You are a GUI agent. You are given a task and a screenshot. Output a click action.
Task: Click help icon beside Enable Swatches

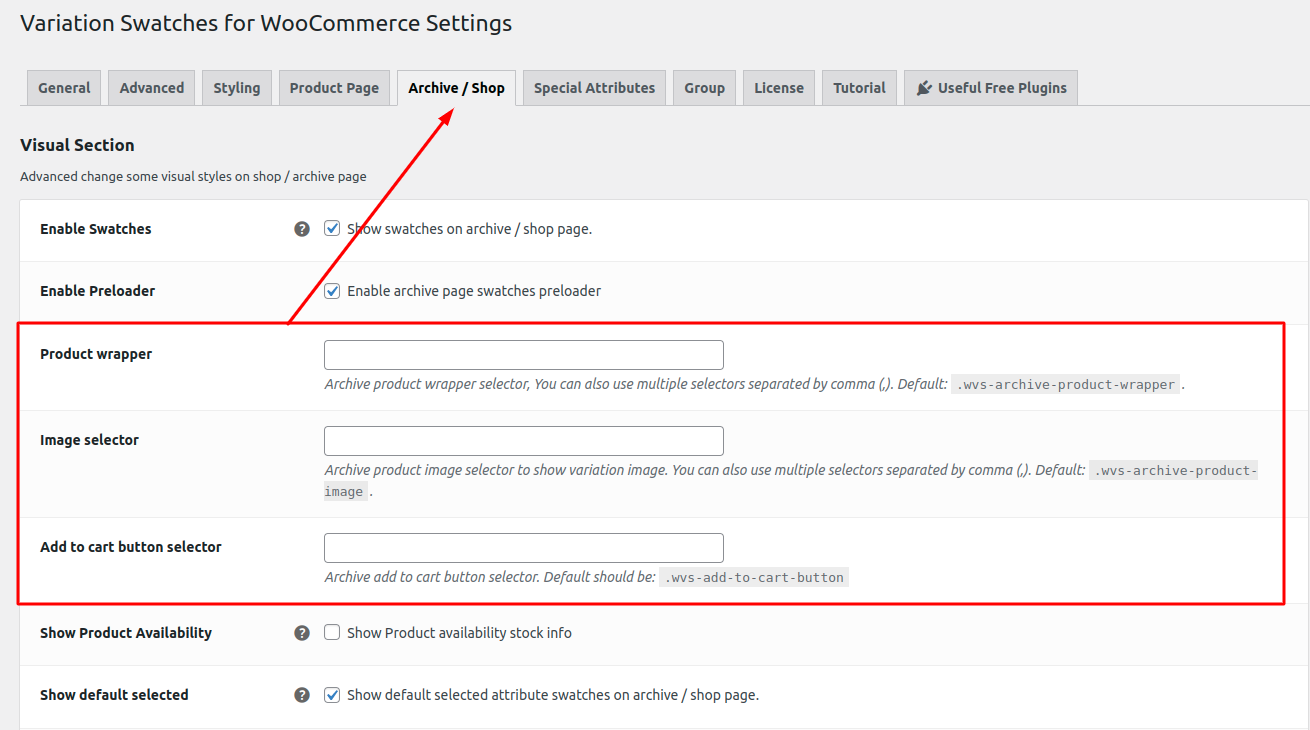(x=302, y=229)
